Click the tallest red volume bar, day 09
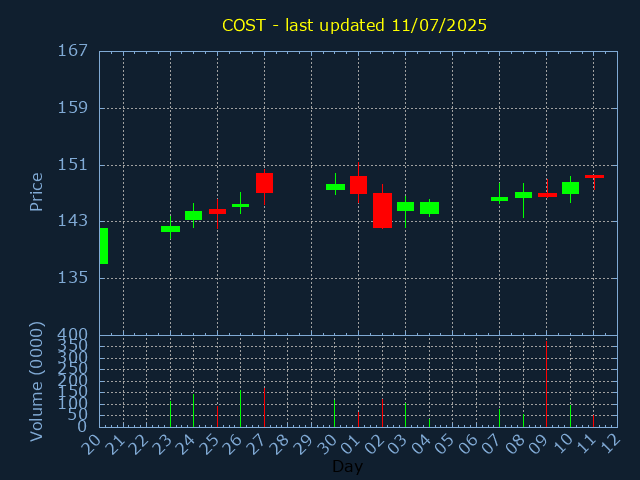The image size is (640, 480). pyautogui.click(x=547, y=384)
